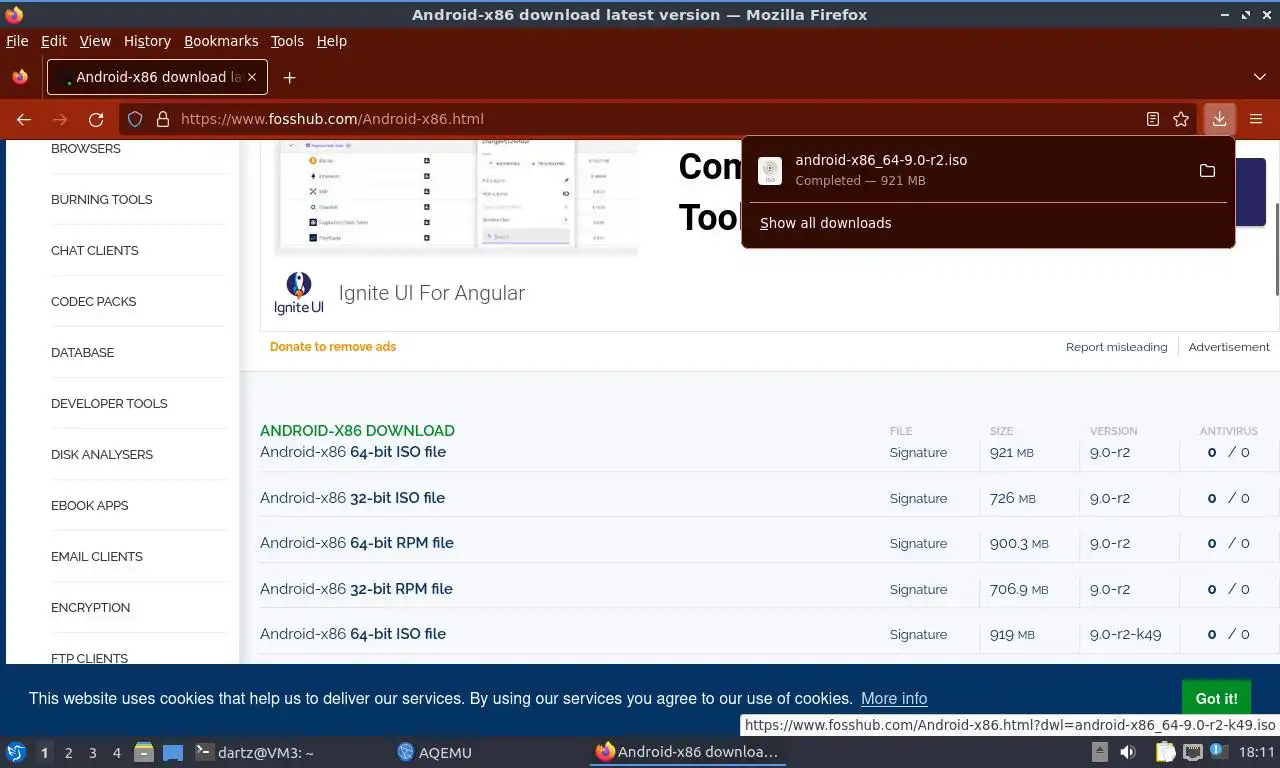Open the clipboard tray icon

click(1165, 752)
